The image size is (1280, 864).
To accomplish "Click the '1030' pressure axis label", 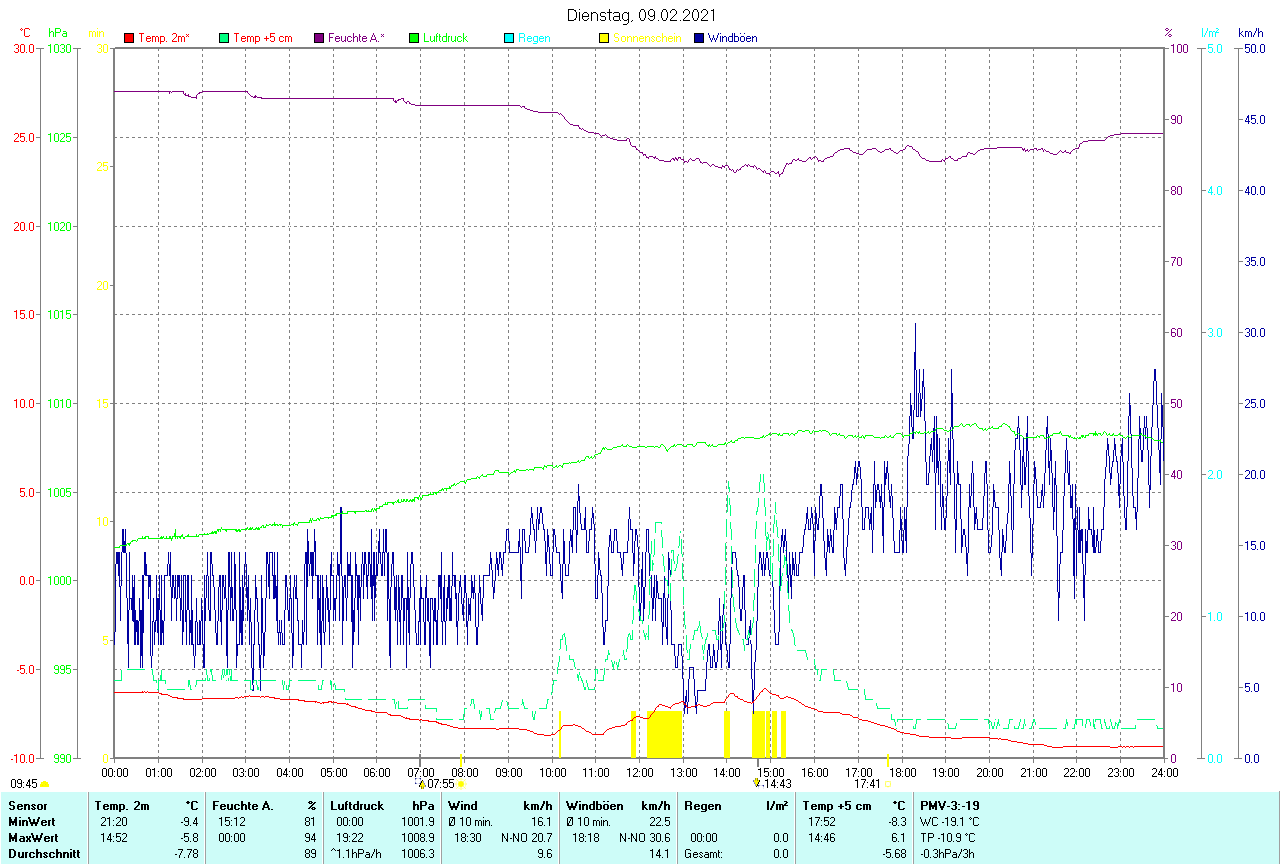I will point(60,49).
